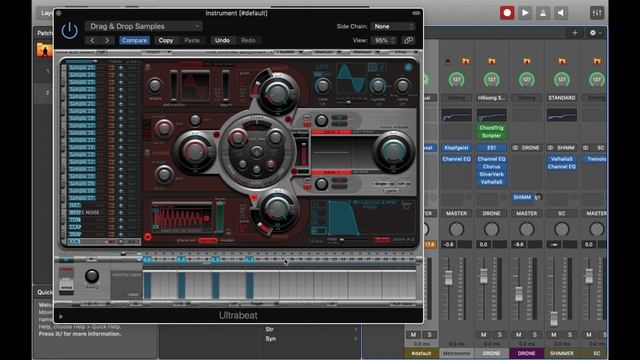Open the View 95% size dropdown
Image resolution: width=640 pixels, height=360 pixels.
pos(384,40)
